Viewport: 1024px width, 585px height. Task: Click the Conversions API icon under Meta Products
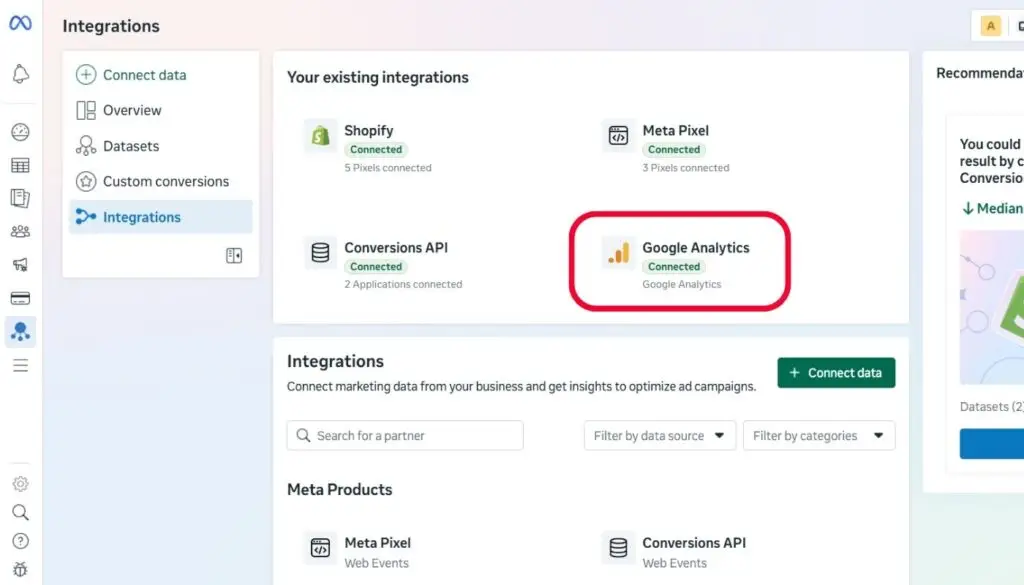[618, 547]
